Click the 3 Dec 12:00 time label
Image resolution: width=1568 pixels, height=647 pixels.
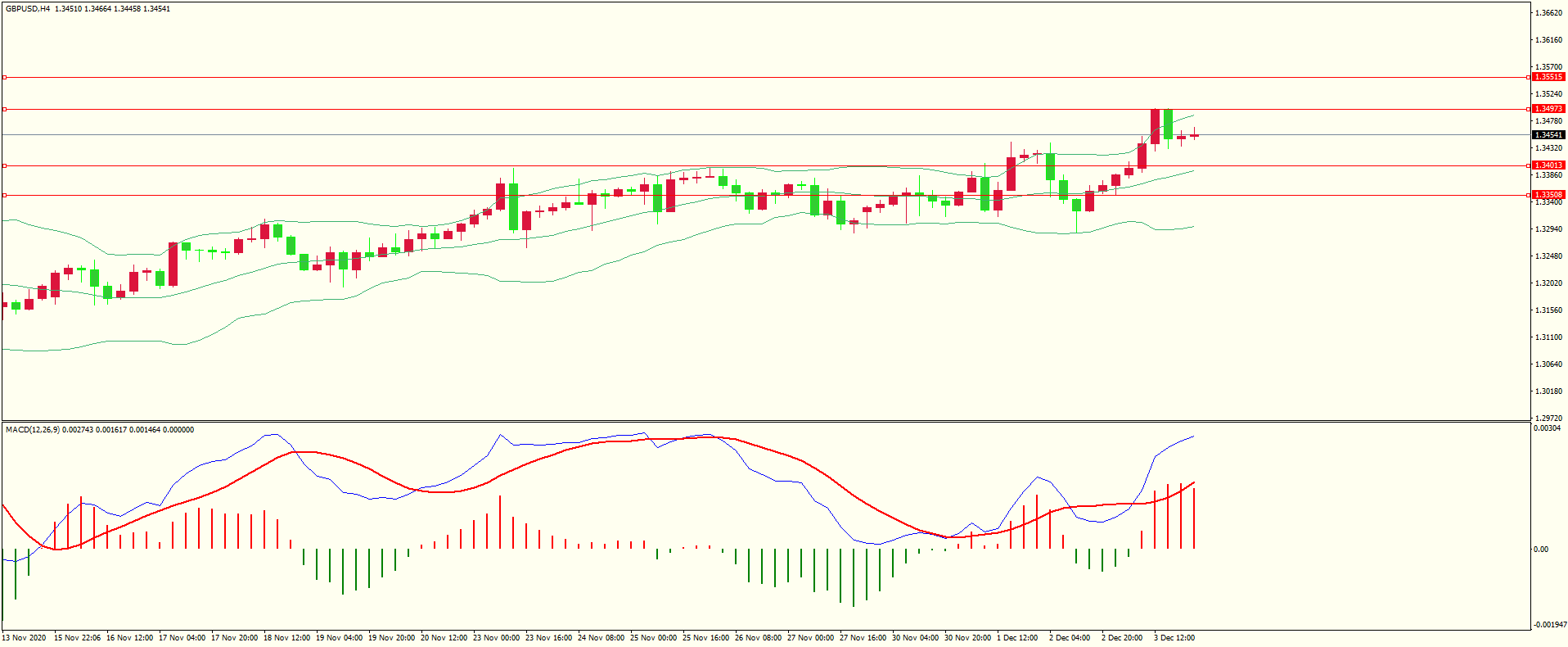click(x=1174, y=638)
